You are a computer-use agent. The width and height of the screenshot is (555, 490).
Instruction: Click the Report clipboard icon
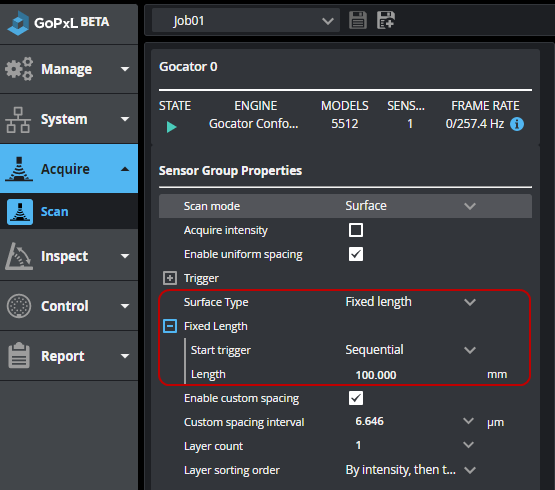(x=19, y=355)
